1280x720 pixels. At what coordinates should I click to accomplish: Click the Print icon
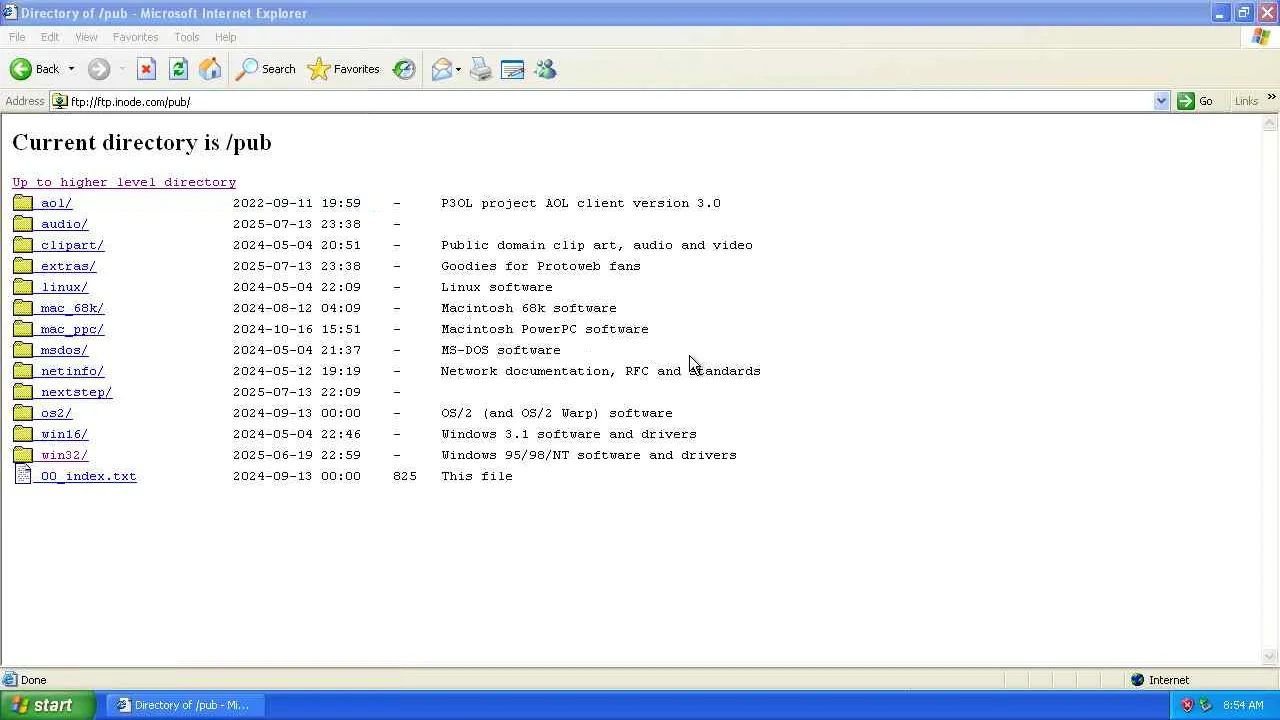pyautogui.click(x=481, y=69)
